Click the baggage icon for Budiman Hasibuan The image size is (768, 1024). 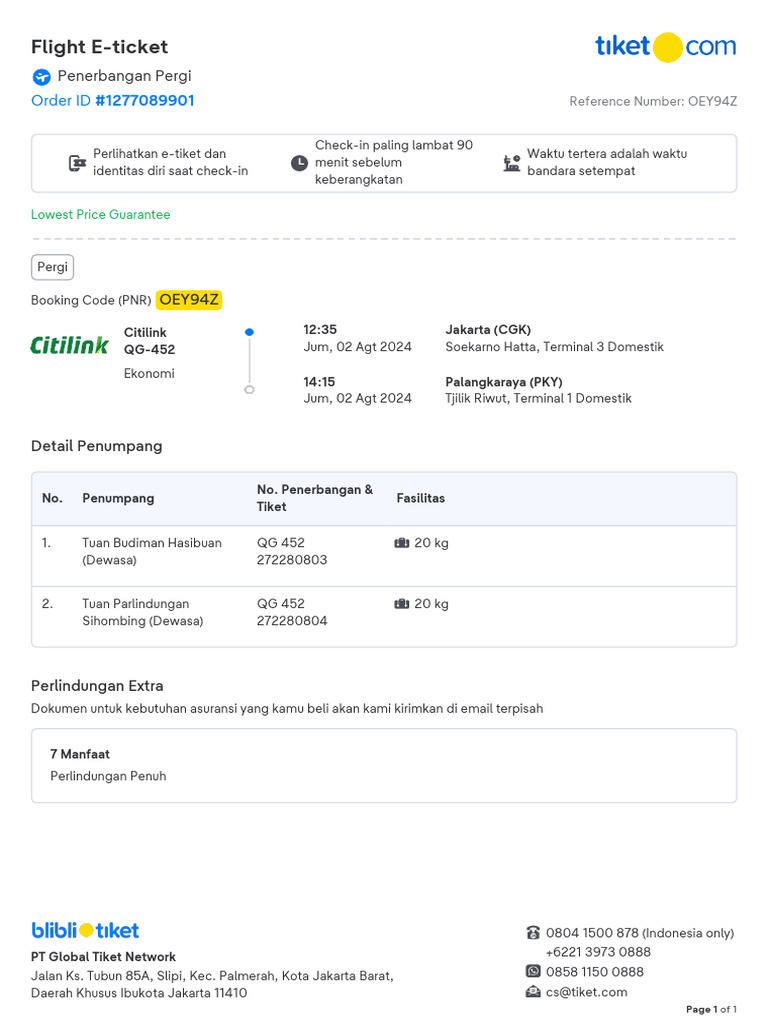click(x=402, y=543)
